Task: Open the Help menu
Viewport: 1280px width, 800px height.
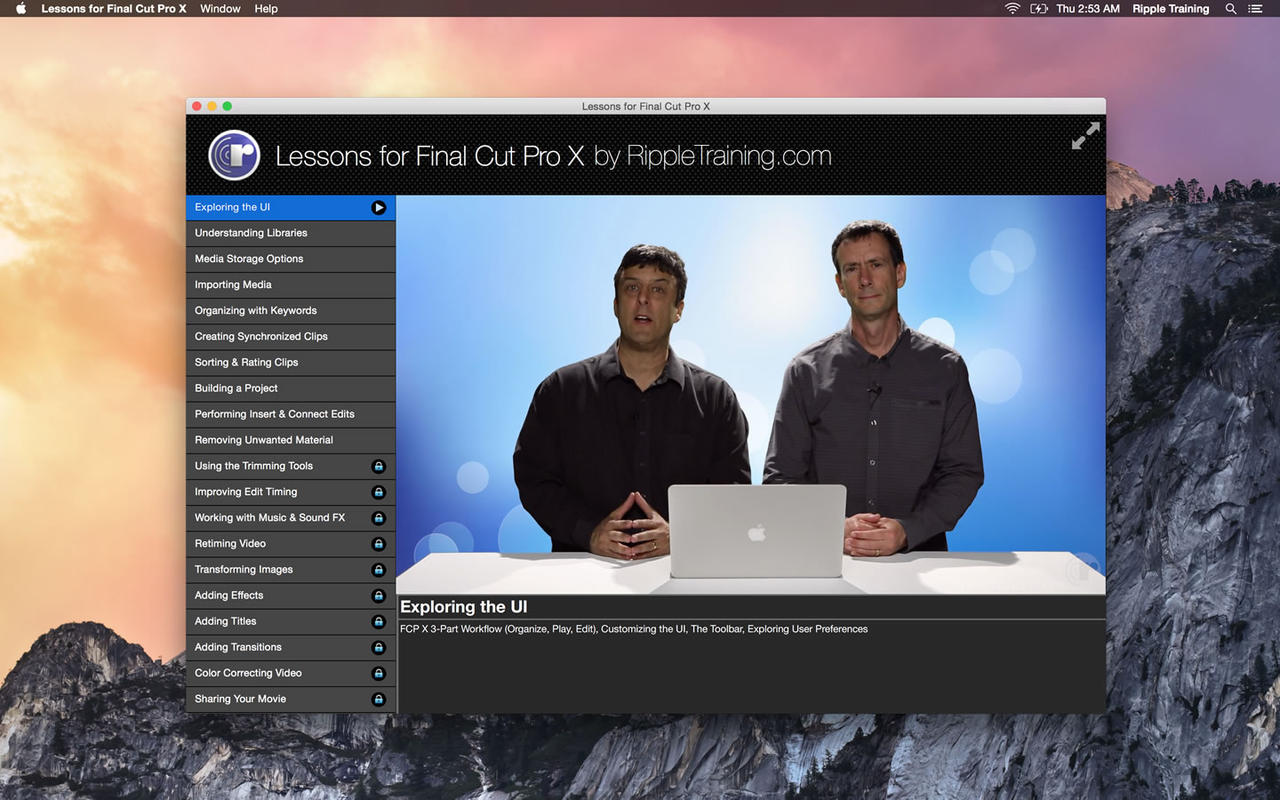Action: (x=266, y=8)
